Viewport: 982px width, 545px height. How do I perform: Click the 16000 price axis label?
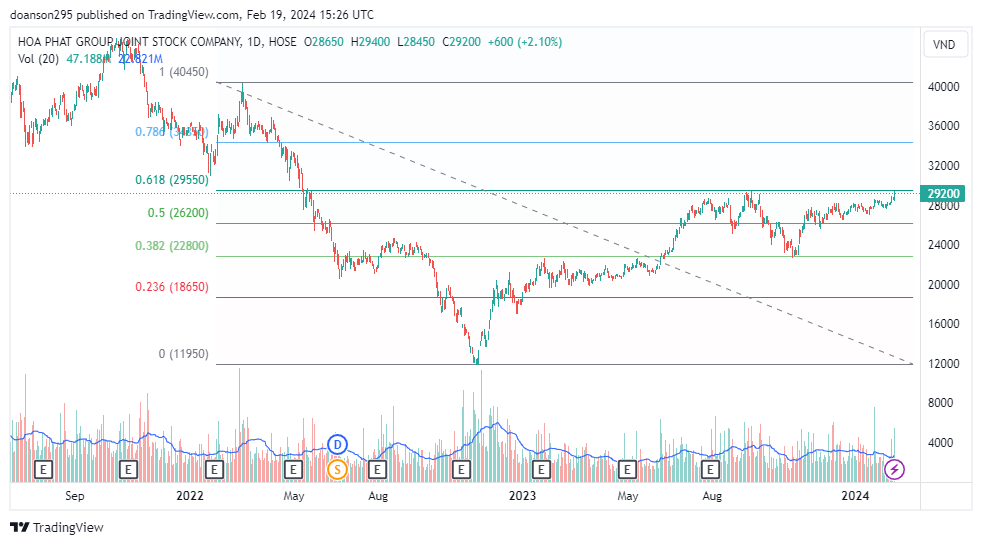[944, 324]
